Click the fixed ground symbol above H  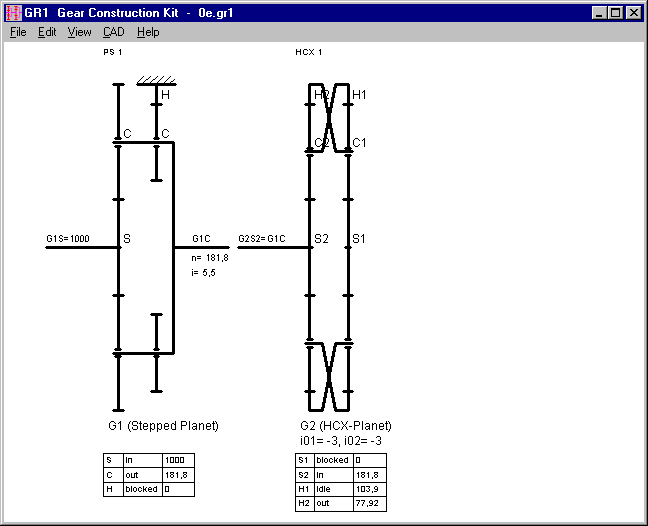(156, 80)
